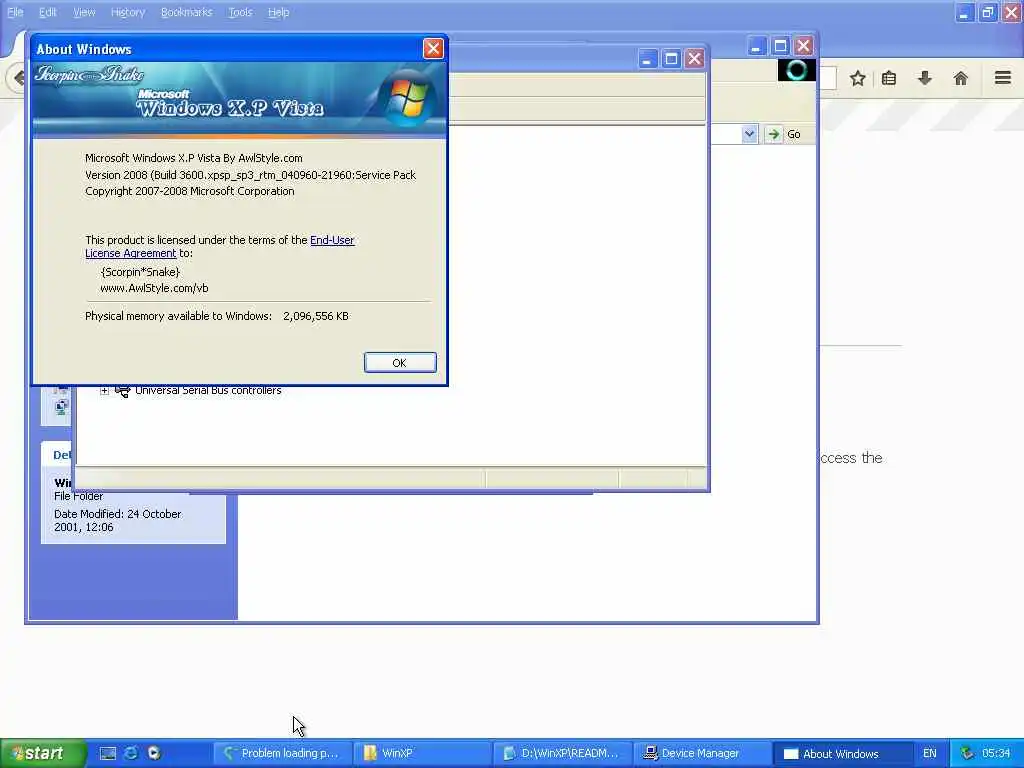Screen dimensions: 1024x768
Task: Maximize the WinXP Explorer window
Action: click(780, 46)
